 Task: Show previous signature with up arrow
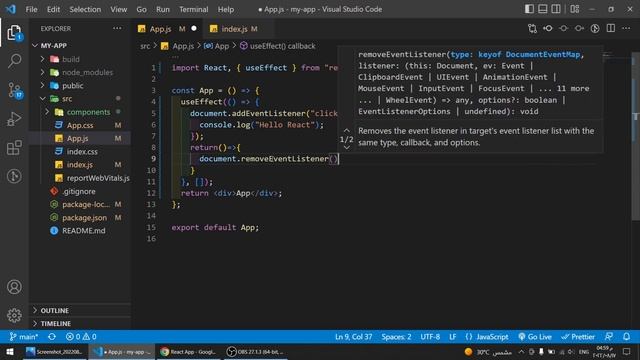click(347, 131)
